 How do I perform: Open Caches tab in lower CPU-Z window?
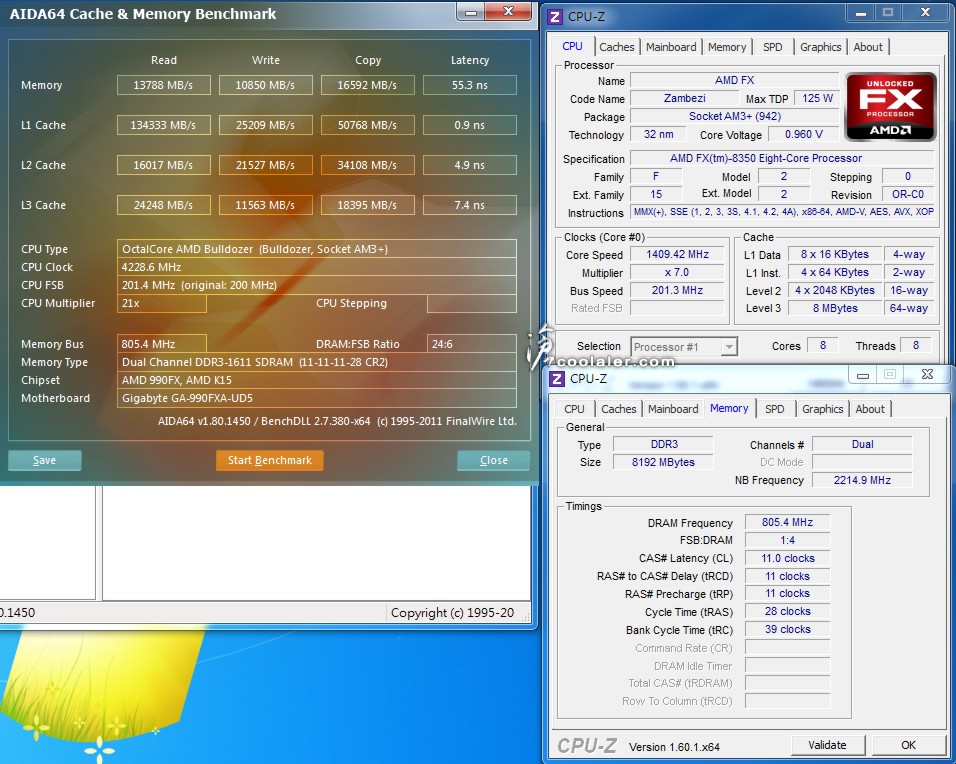point(618,409)
